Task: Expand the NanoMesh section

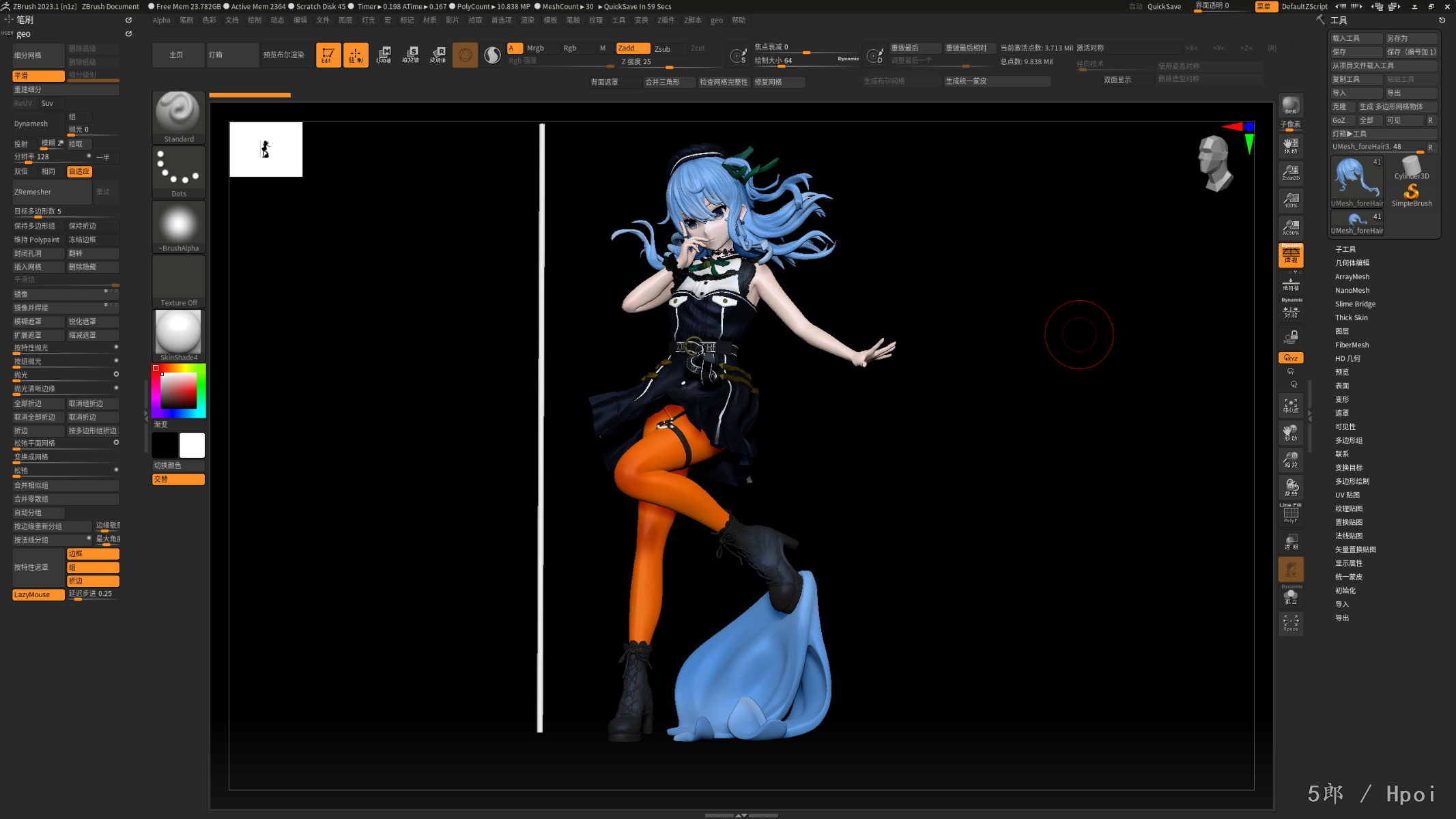Action: [x=1352, y=290]
